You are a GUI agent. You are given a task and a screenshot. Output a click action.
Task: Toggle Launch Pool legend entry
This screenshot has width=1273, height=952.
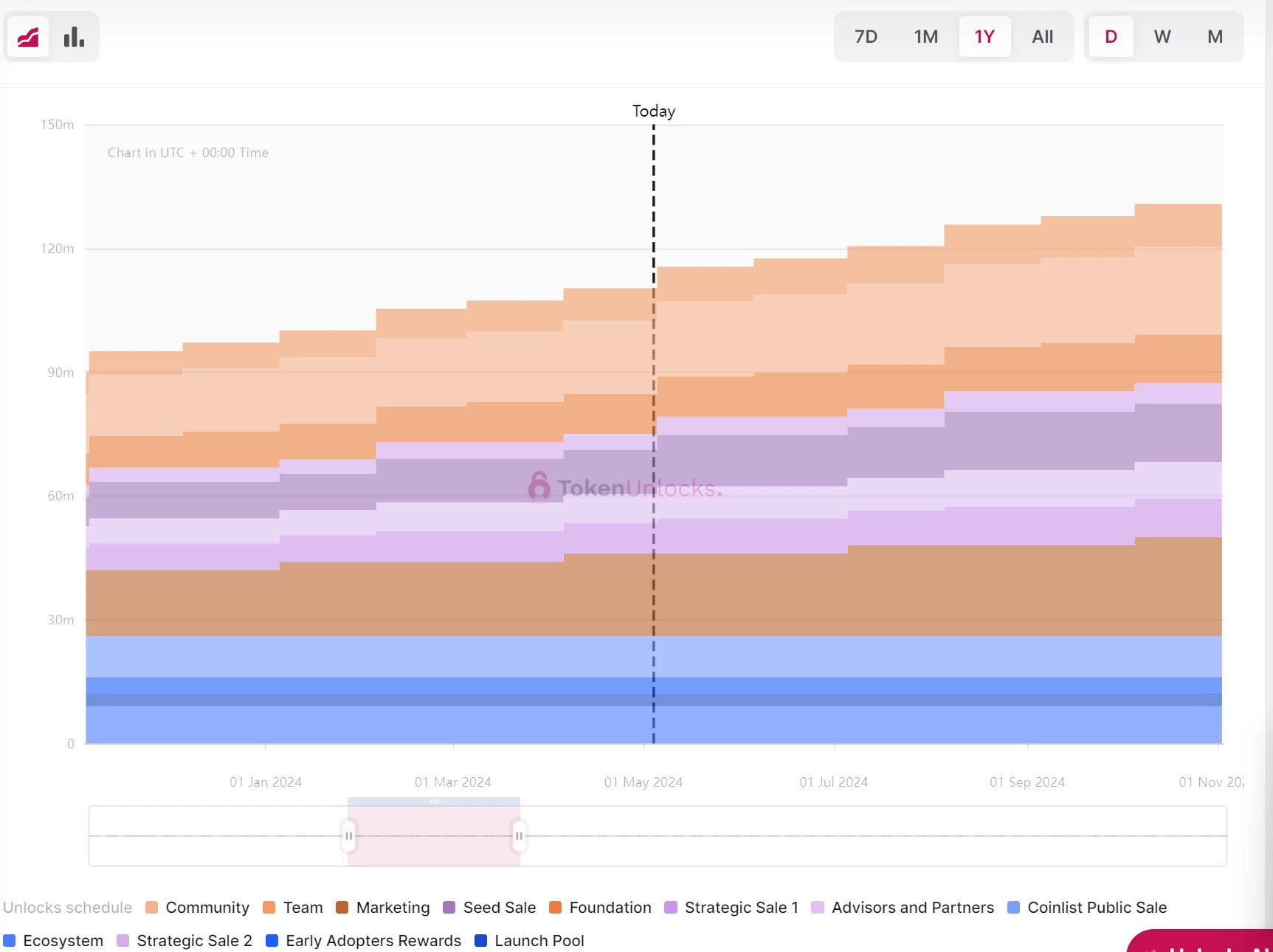(529, 941)
